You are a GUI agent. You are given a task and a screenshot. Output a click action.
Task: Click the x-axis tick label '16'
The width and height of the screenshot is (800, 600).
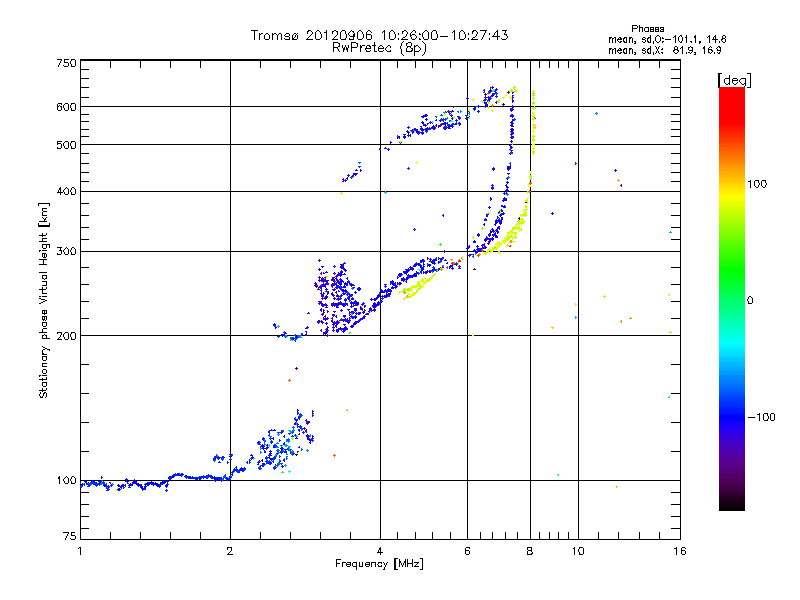(680, 551)
